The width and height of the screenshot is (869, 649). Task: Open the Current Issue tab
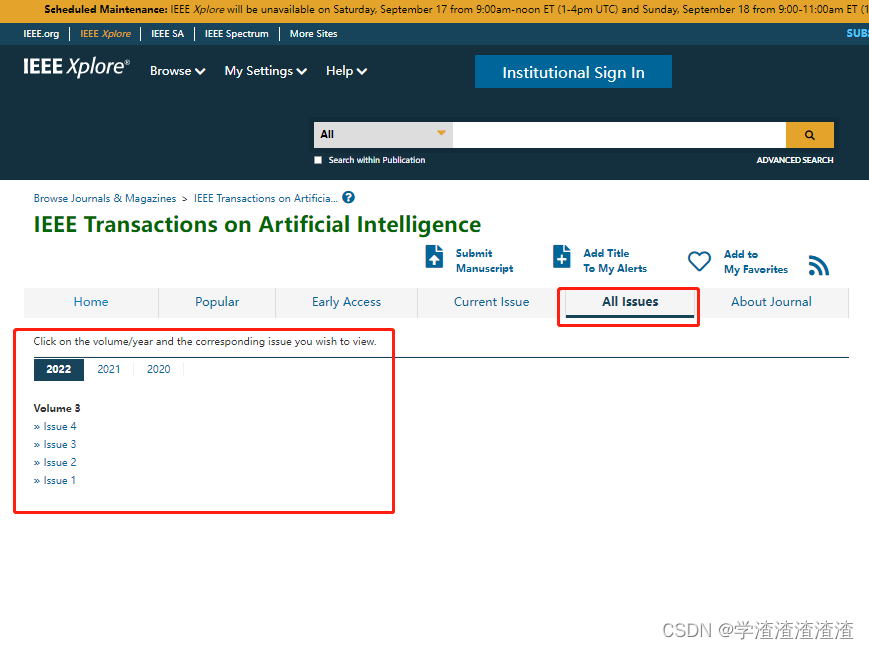click(492, 302)
